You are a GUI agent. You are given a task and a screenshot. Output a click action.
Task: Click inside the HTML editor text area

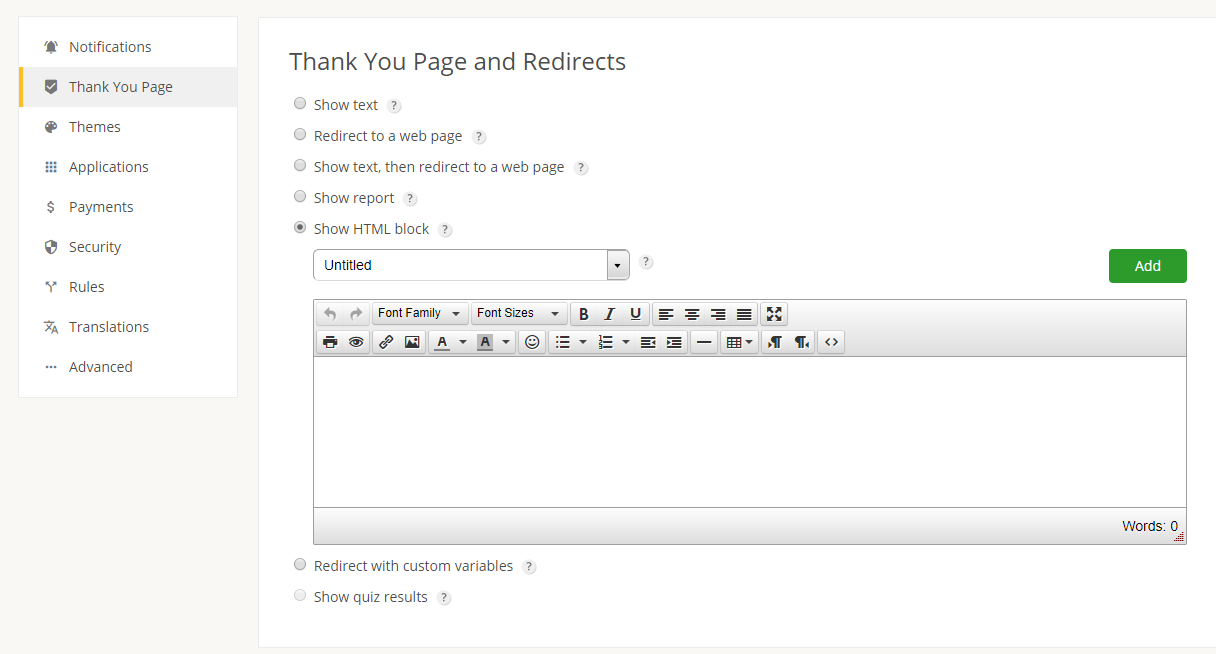[x=750, y=432]
